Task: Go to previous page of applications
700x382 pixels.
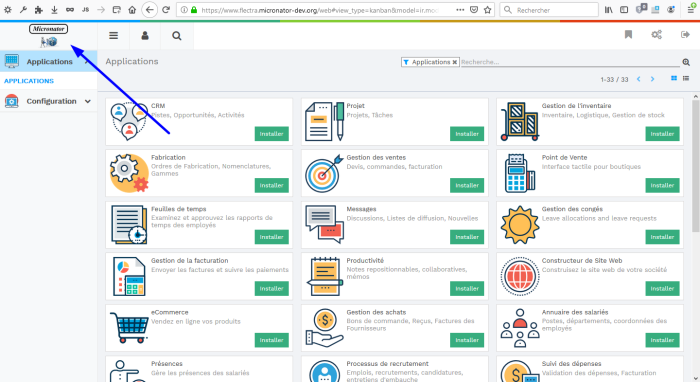Action: tap(638, 79)
